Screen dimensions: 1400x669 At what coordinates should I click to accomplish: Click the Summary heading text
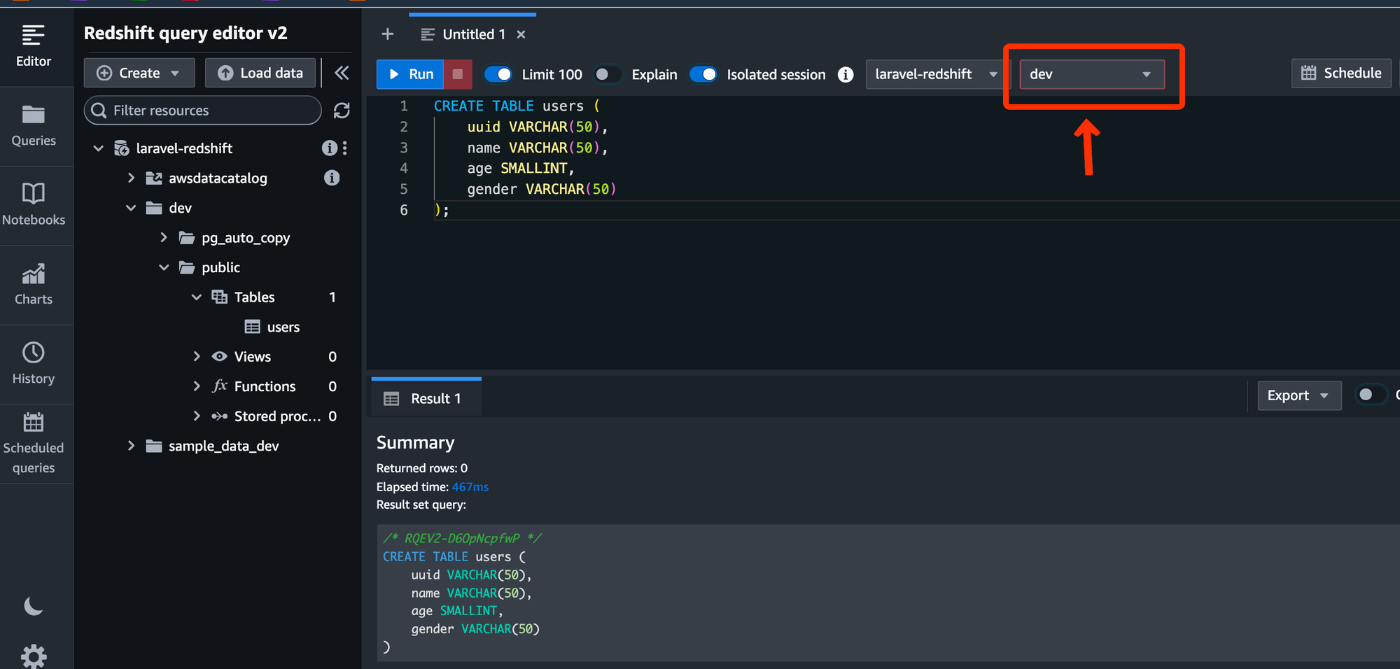[415, 442]
